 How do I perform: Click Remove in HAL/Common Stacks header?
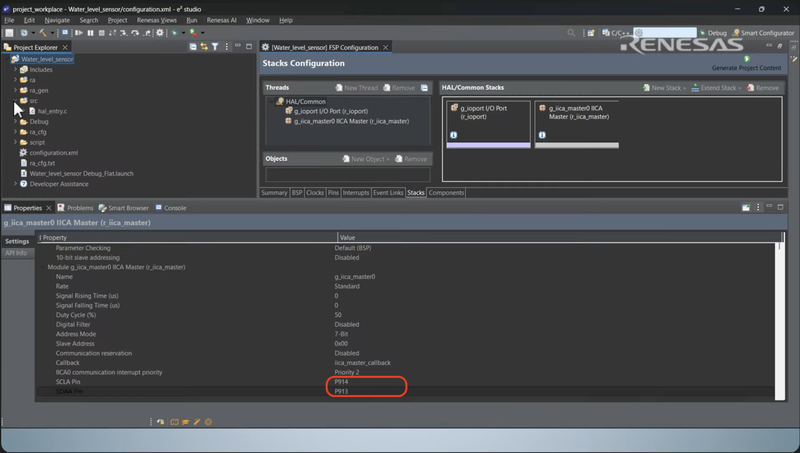coord(763,88)
